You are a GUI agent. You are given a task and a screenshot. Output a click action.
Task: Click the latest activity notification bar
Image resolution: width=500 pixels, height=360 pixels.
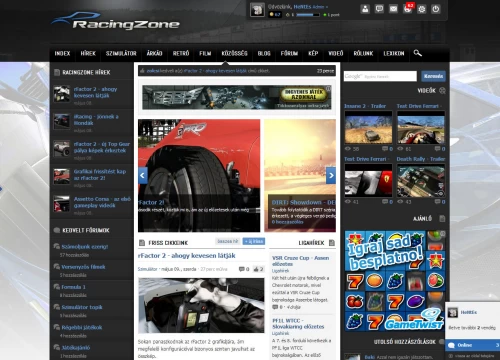coord(237,71)
